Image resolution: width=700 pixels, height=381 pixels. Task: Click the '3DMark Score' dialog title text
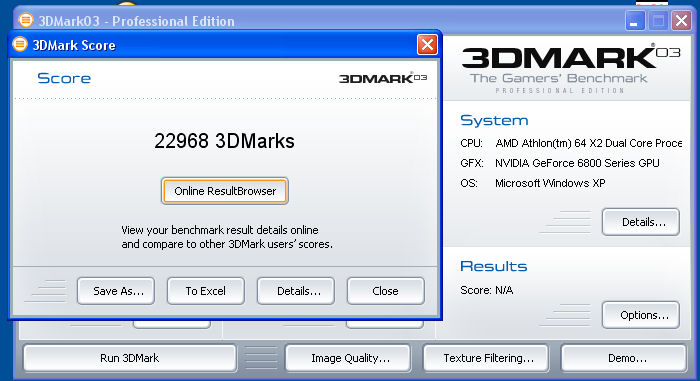74,45
